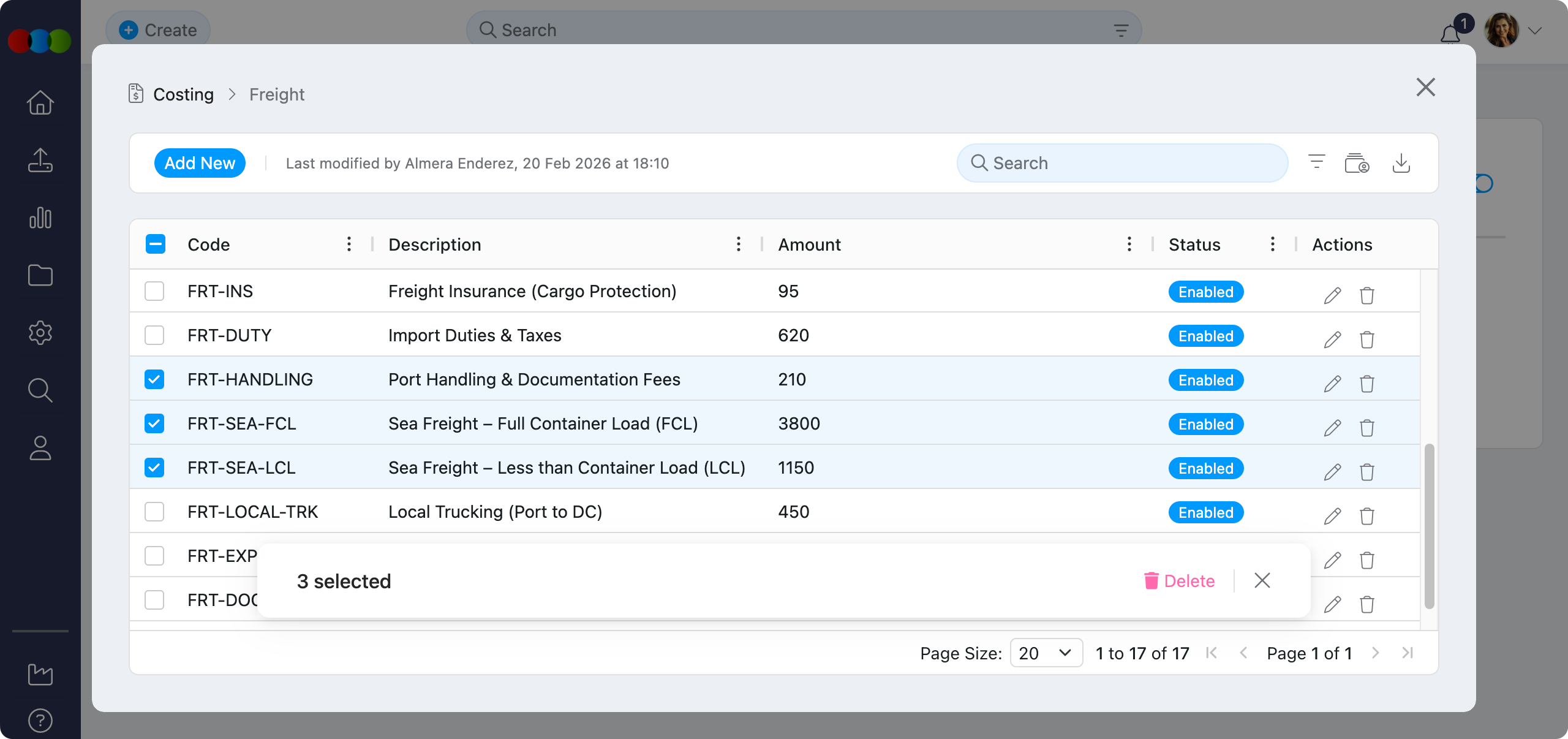Open the Page Size dropdown
Image resolution: width=1568 pixels, height=739 pixels.
tap(1046, 653)
